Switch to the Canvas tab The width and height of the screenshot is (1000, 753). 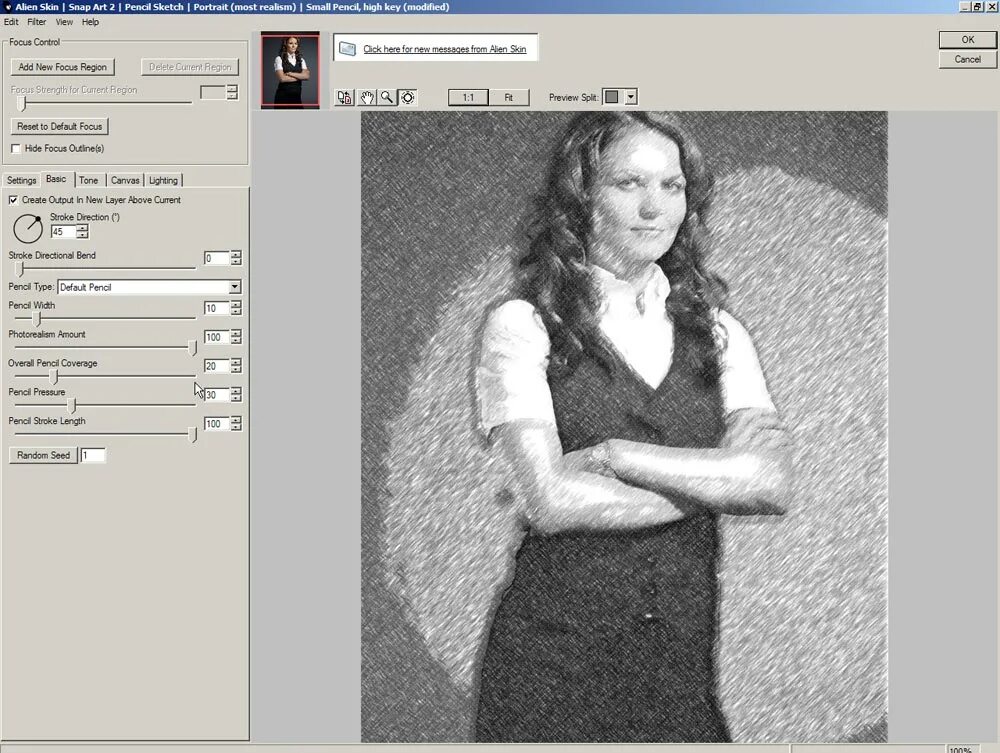[125, 180]
